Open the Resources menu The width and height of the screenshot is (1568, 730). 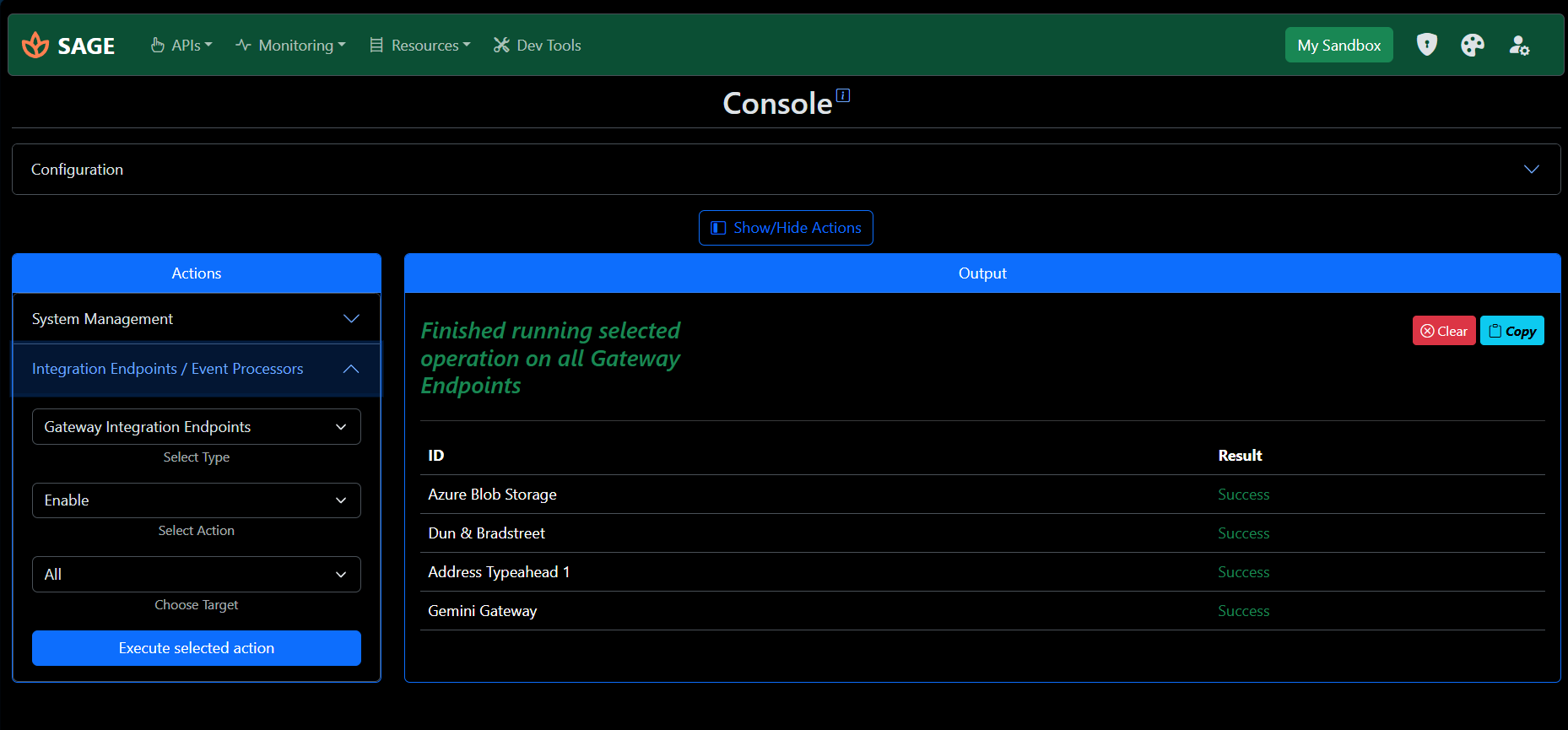(420, 45)
